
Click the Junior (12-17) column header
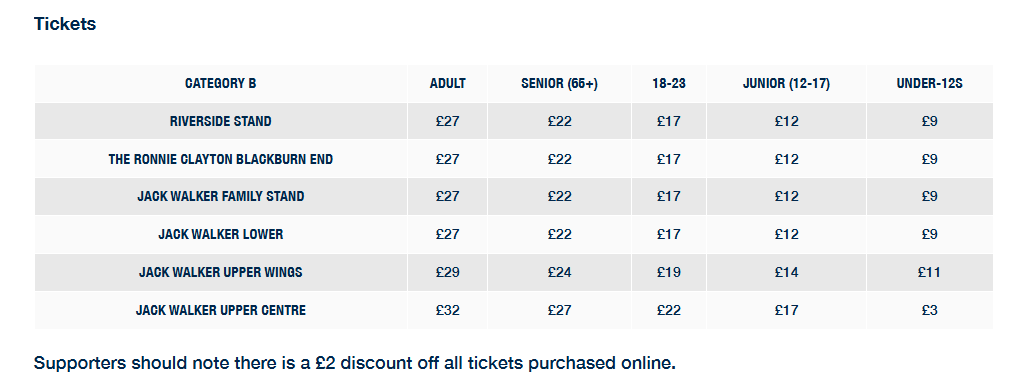(x=786, y=84)
